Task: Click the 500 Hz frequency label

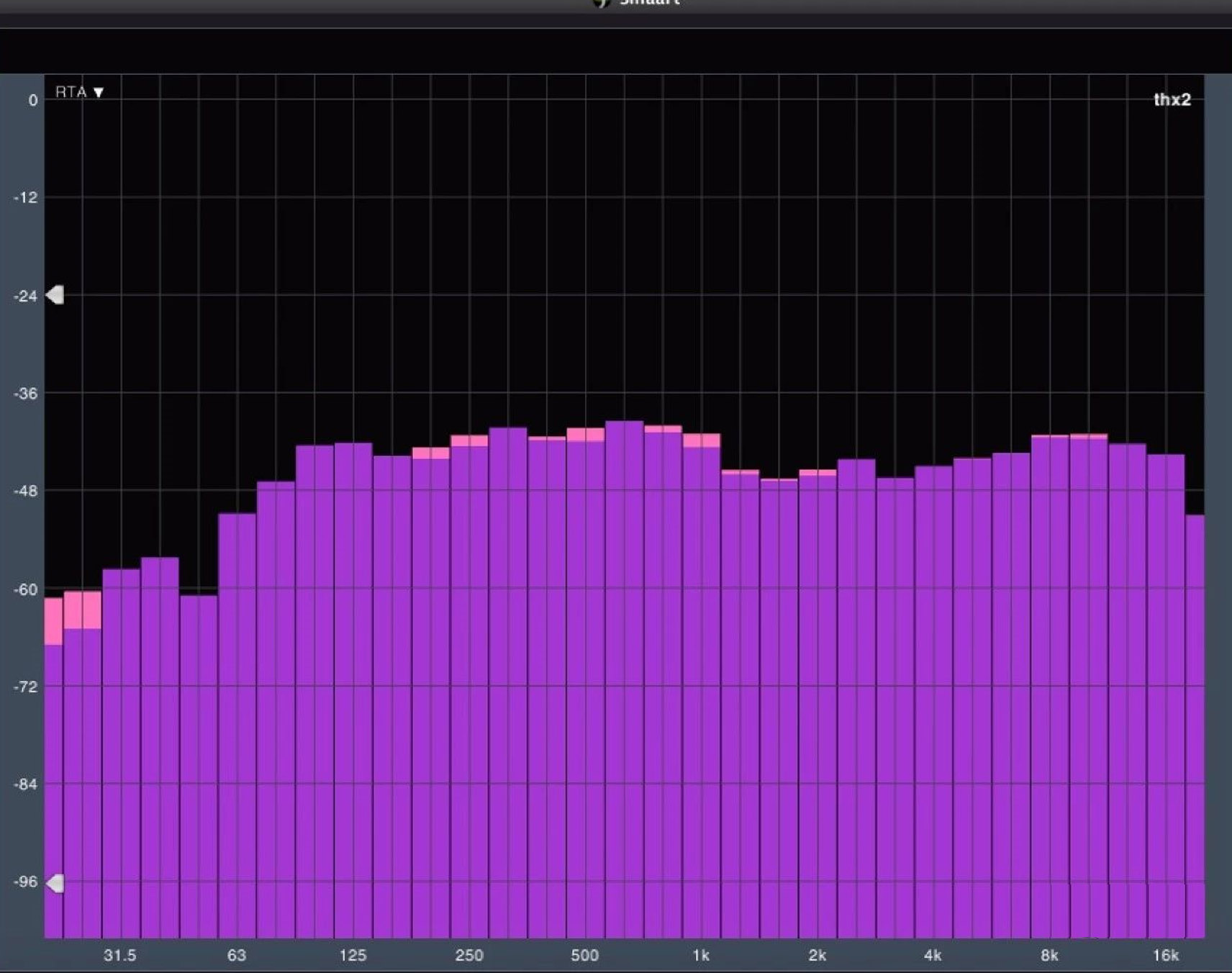Action: [584, 955]
